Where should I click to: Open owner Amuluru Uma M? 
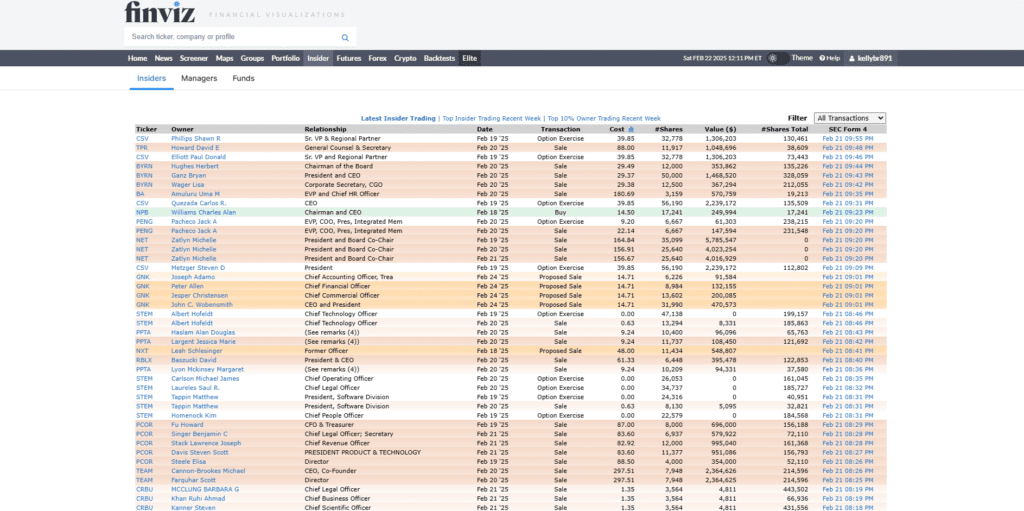pos(195,194)
